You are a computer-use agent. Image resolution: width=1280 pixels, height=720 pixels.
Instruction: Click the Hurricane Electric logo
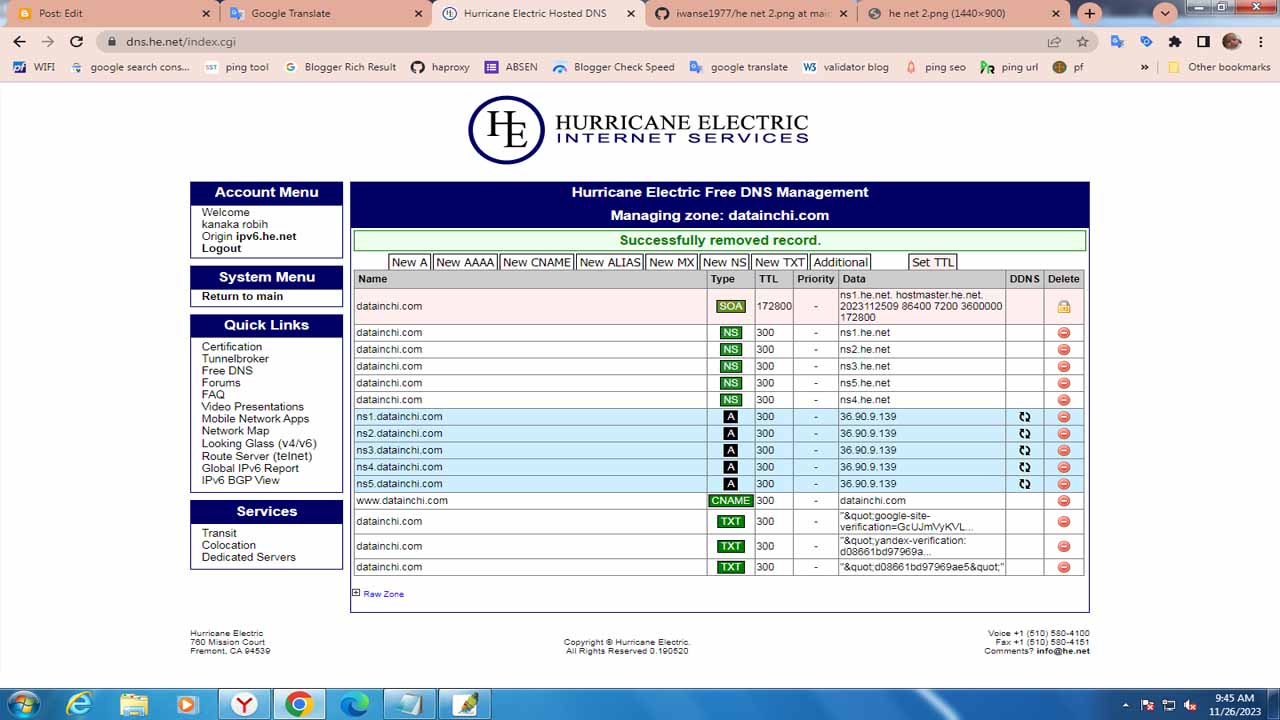tap(638, 130)
